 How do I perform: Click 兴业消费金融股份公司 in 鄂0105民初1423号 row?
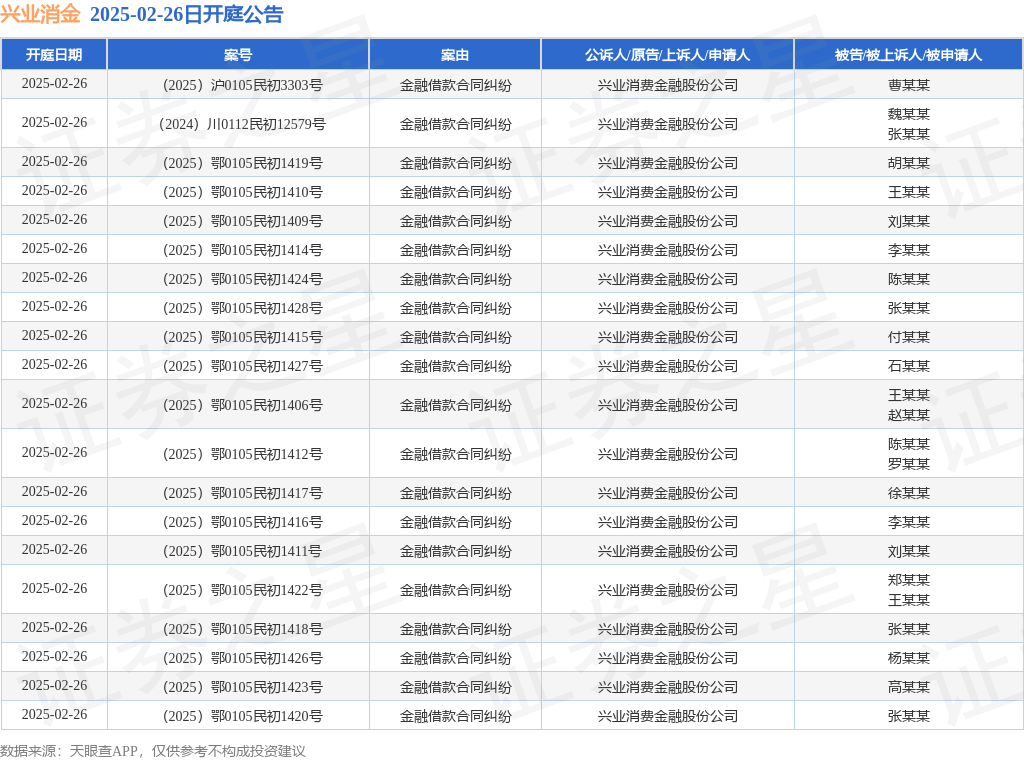click(667, 688)
